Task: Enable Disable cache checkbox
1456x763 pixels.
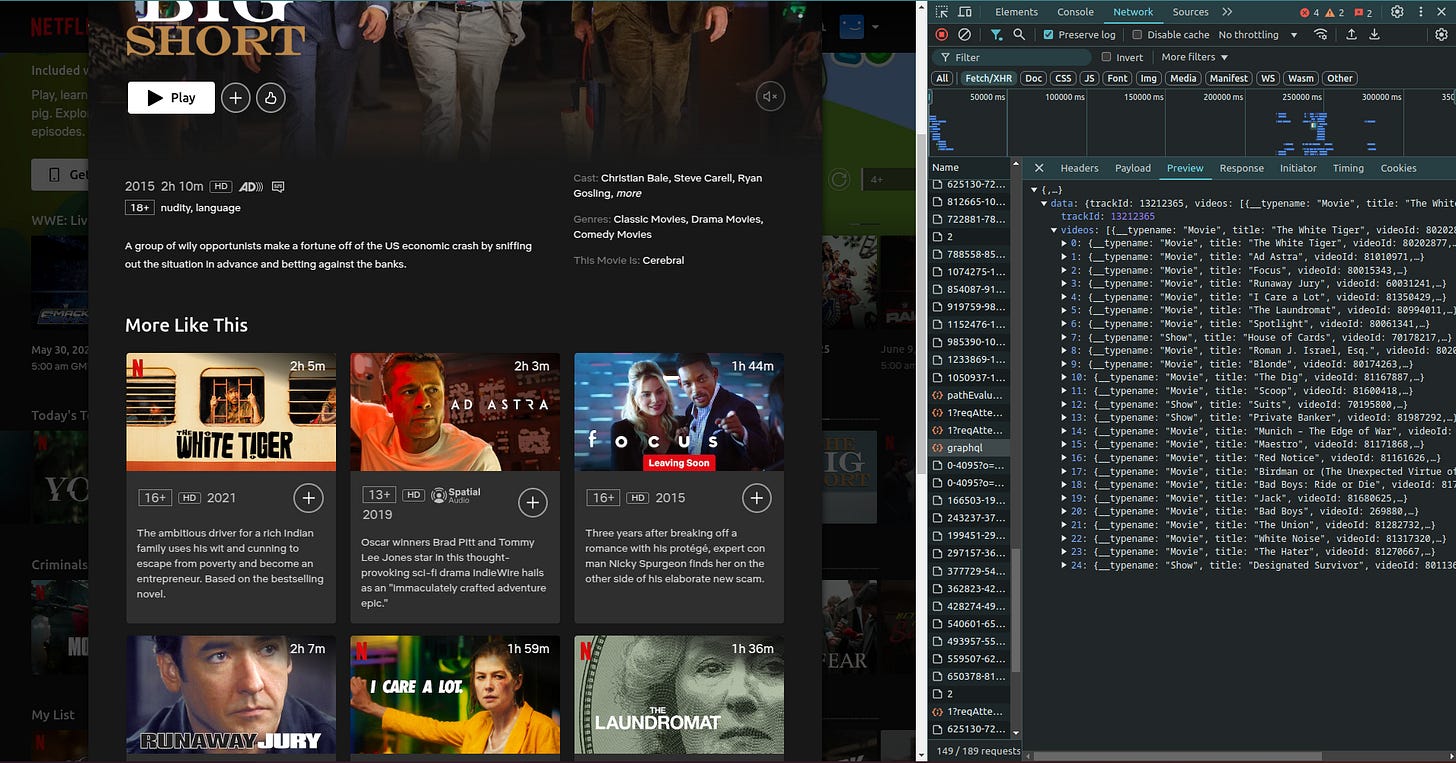Action: click(1137, 34)
